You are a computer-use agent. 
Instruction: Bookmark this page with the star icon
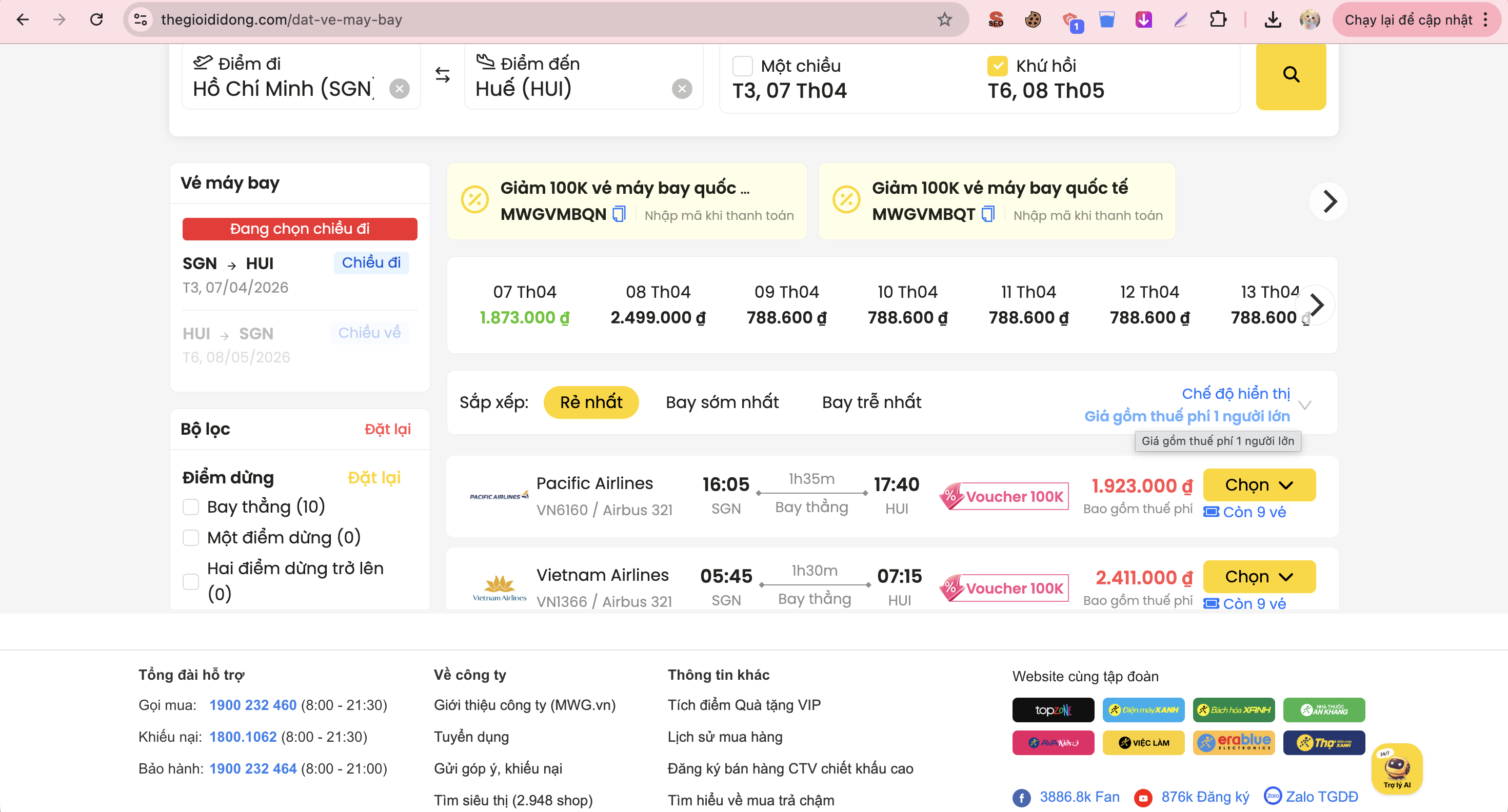944,20
